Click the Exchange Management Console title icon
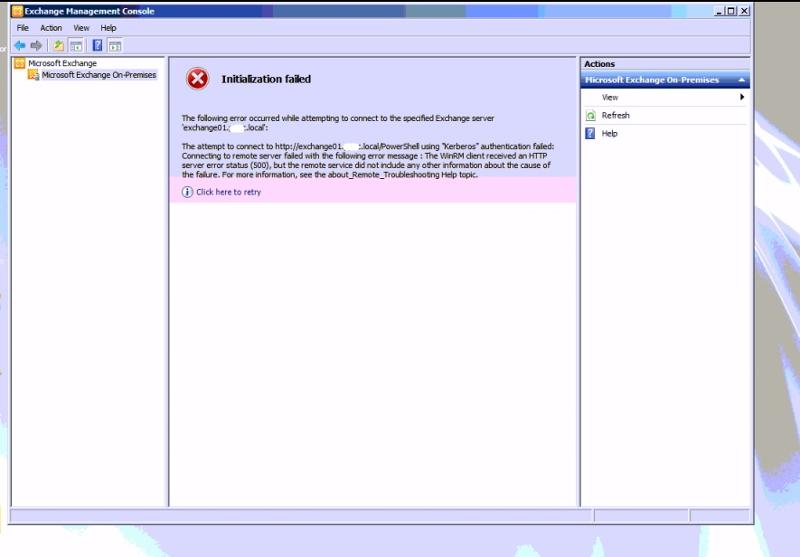 click(x=17, y=11)
